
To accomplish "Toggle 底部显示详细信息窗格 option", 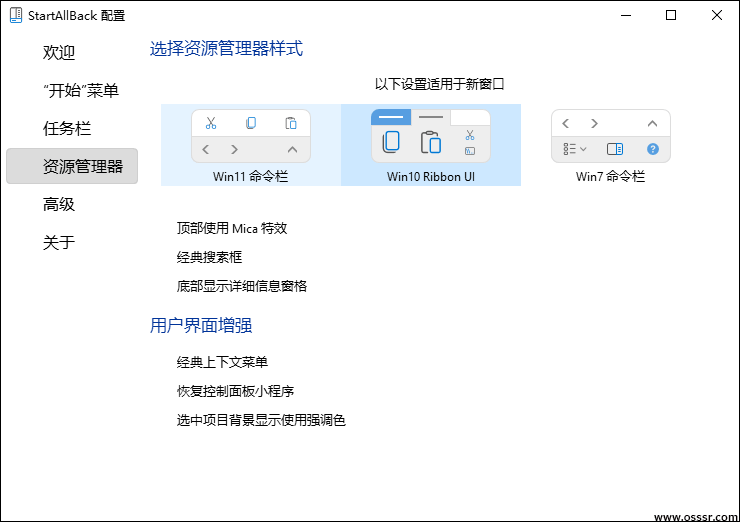I will [x=242, y=286].
